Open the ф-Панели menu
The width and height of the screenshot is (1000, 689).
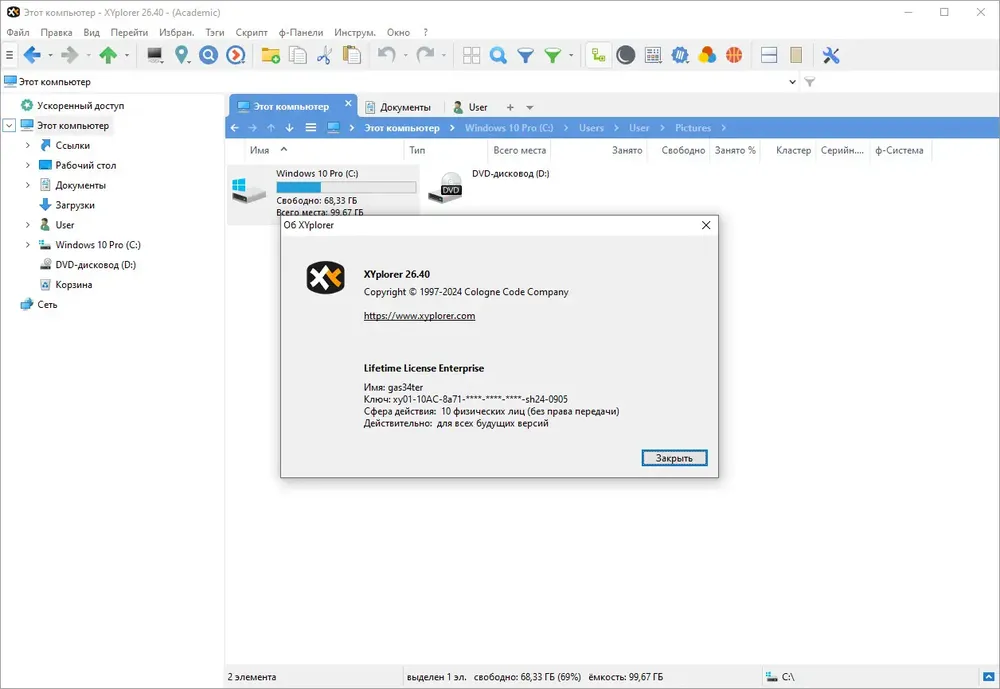tap(300, 33)
